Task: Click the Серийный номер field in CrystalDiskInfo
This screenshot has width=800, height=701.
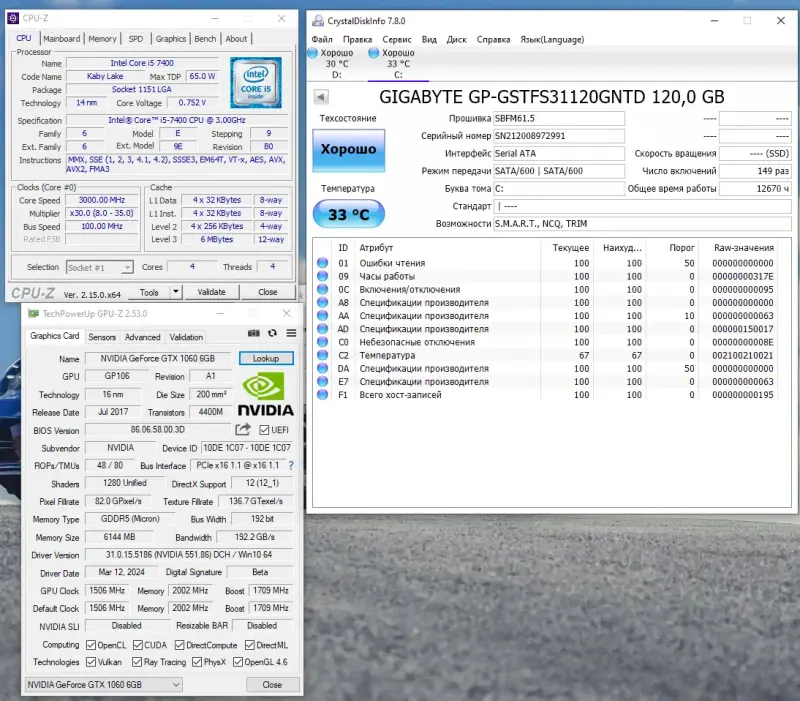Action: click(x=559, y=136)
